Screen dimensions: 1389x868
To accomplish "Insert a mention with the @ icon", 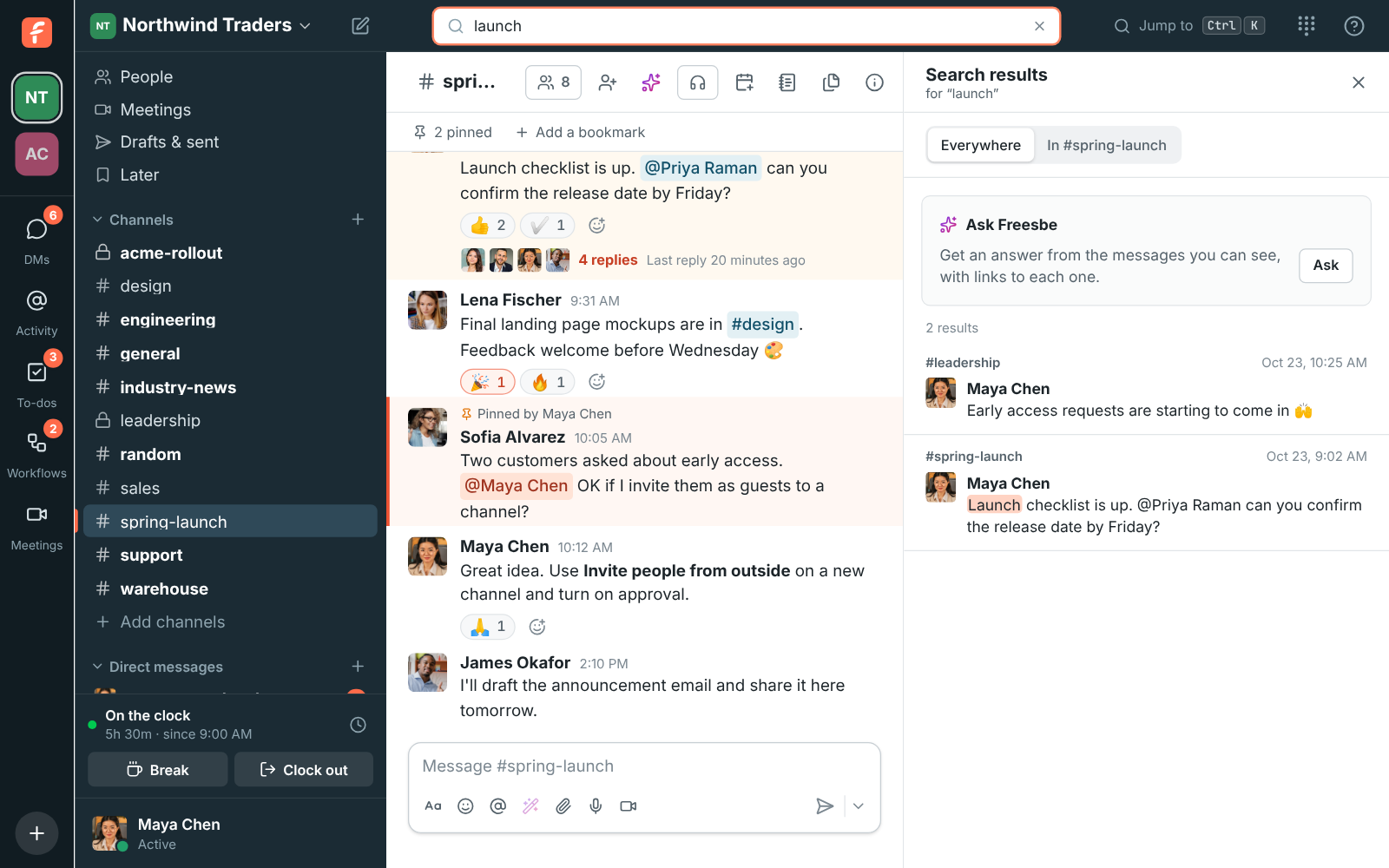I will point(498,806).
